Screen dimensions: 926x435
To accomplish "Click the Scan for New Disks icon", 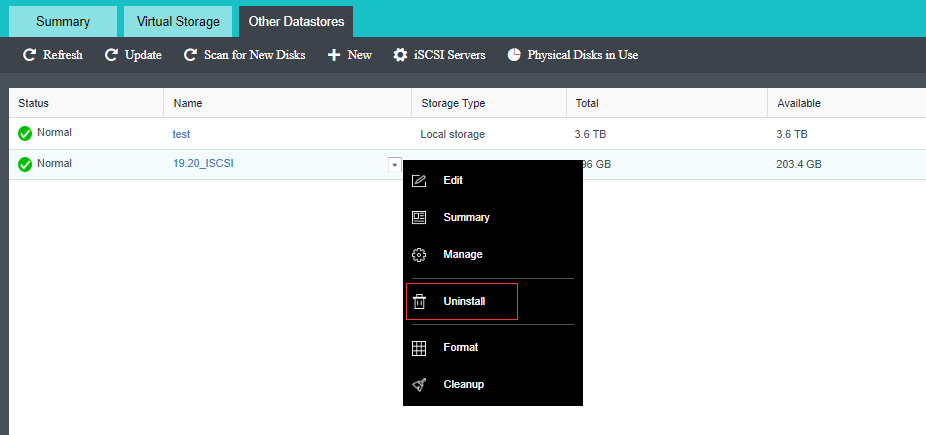I will coord(190,55).
